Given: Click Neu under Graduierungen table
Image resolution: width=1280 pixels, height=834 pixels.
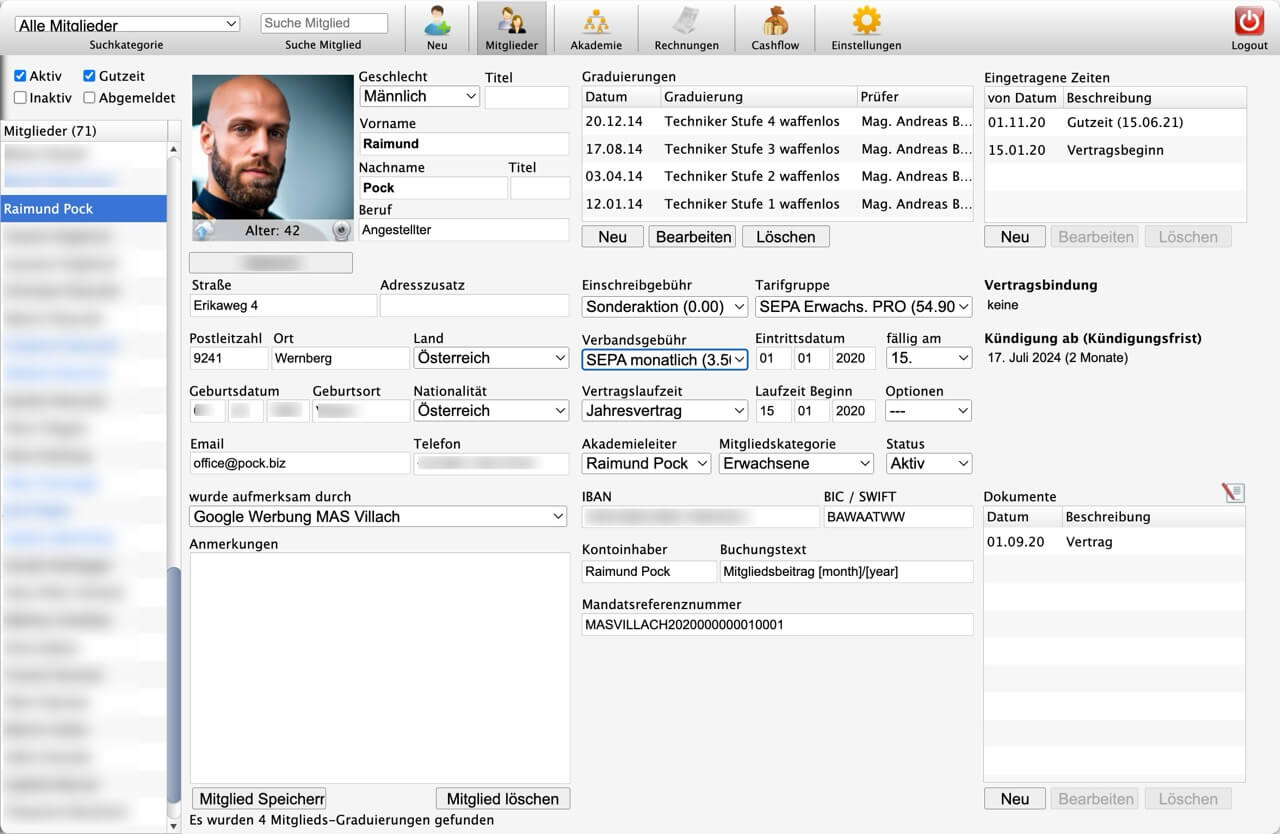Looking at the screenshot, I should click(613, 237).
